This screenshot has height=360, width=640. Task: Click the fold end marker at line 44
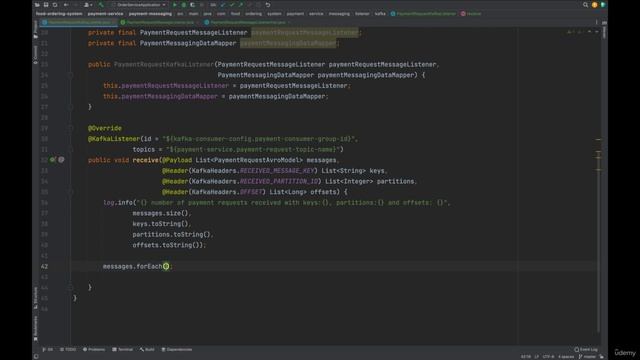click(70, 287)
